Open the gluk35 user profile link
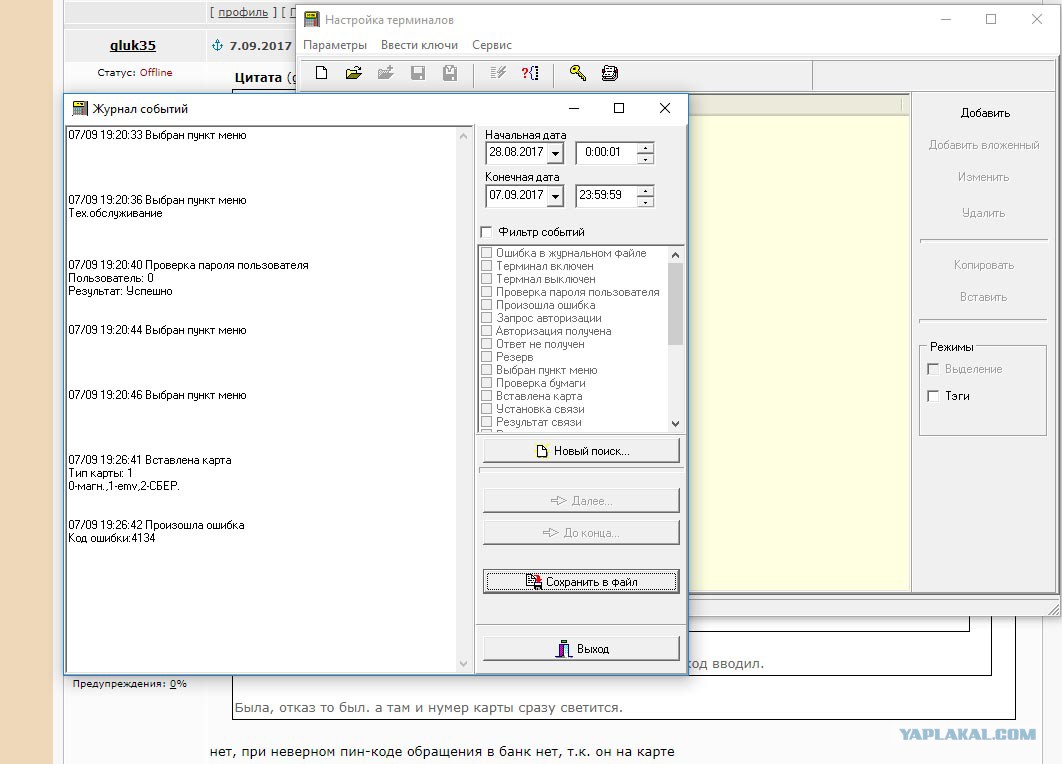The height and width of the screenshot is (764, 1062). click(133, 45)
